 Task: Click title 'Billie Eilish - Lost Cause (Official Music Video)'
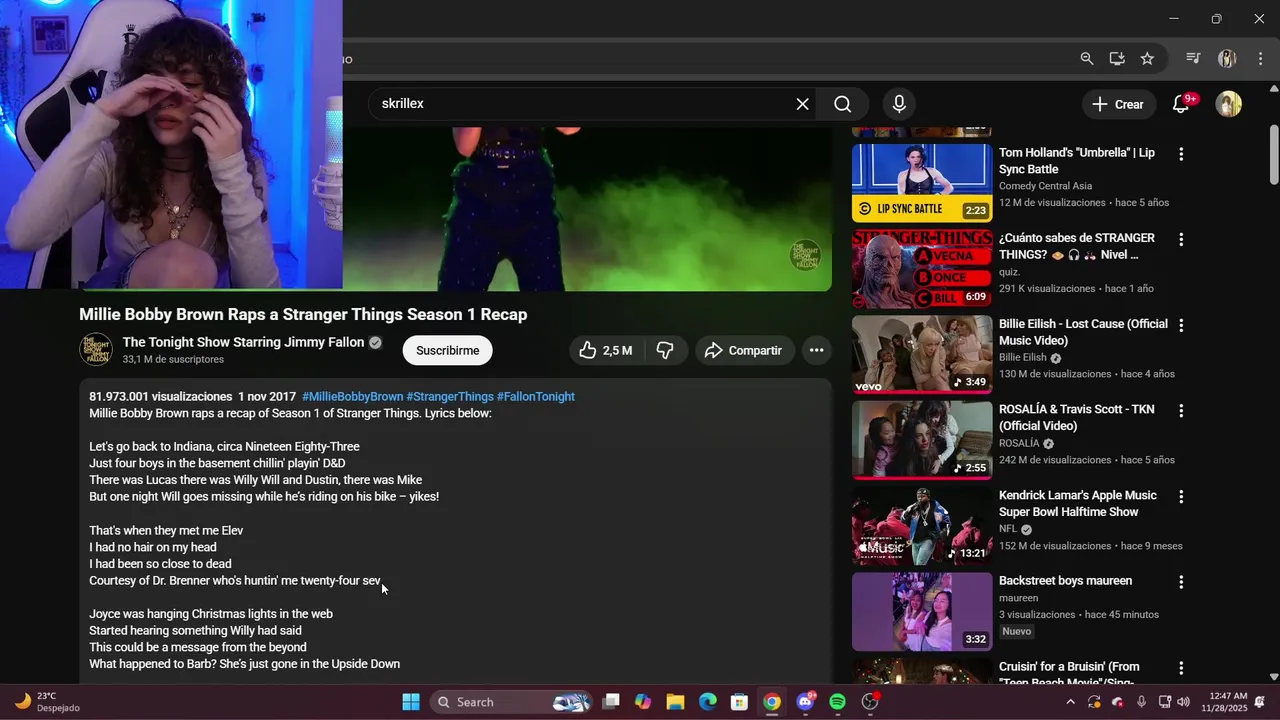(1083, 332)
